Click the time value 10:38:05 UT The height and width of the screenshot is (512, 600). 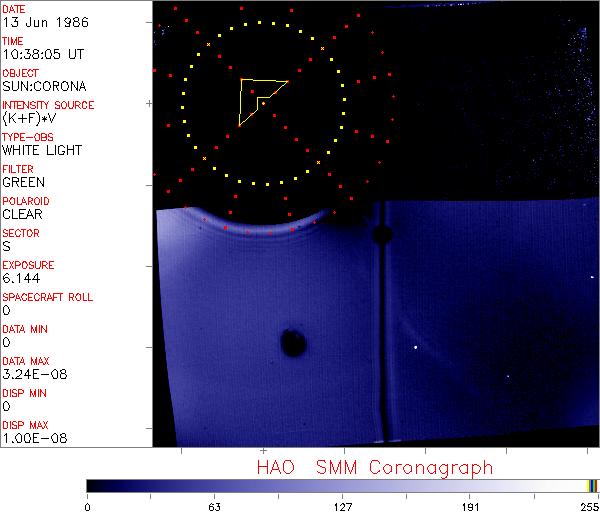click(40, 54)
